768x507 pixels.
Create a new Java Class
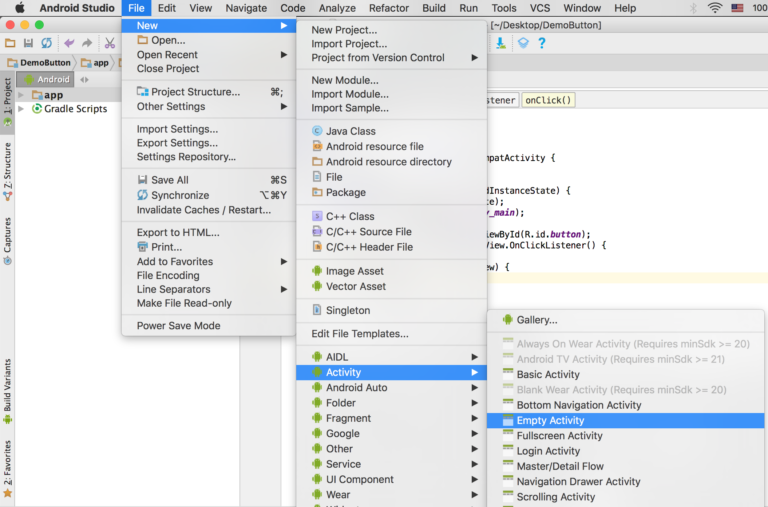click(x=392, y=131)
